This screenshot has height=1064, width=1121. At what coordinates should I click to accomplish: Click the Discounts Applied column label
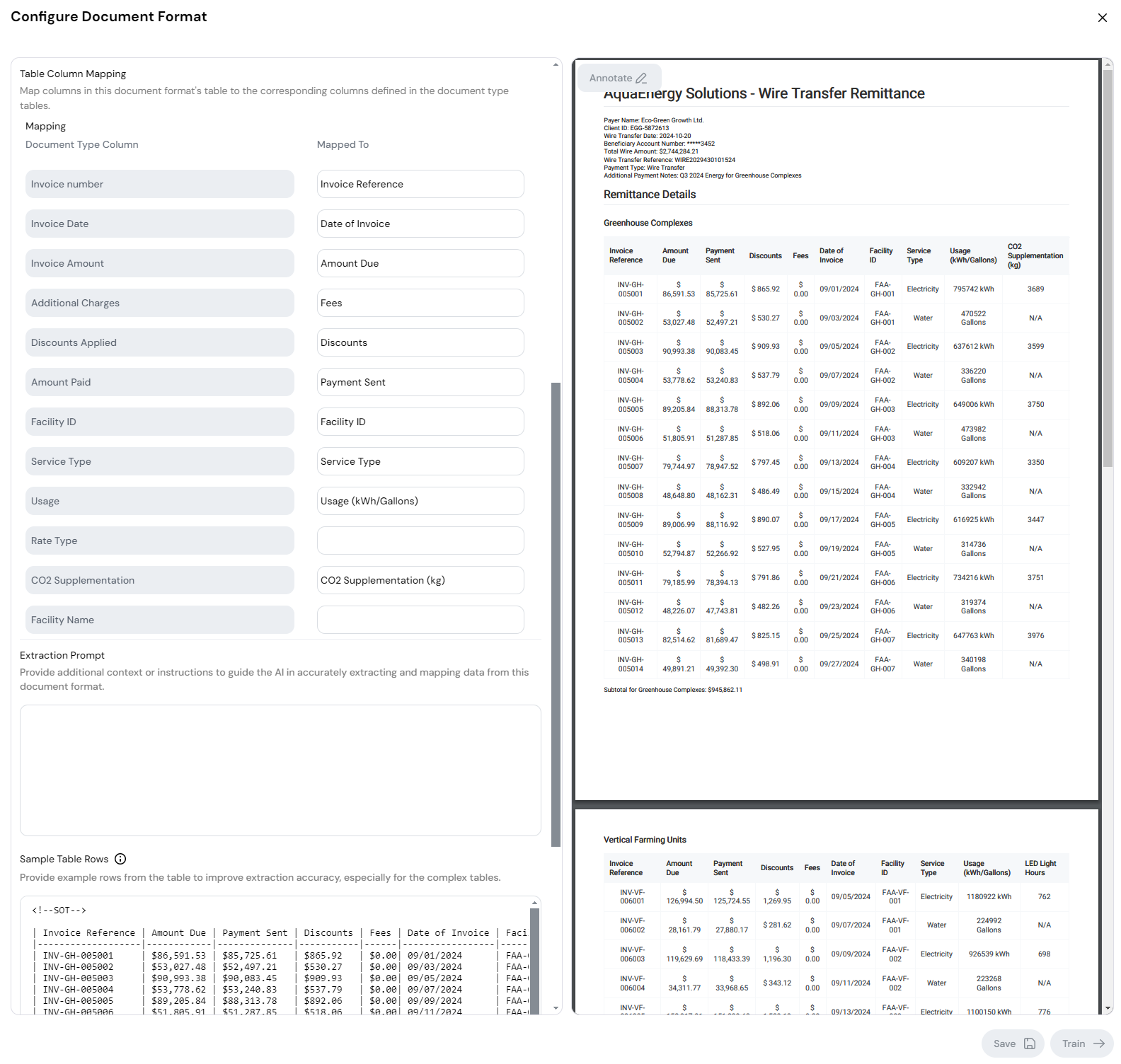[x=160, y=342]
